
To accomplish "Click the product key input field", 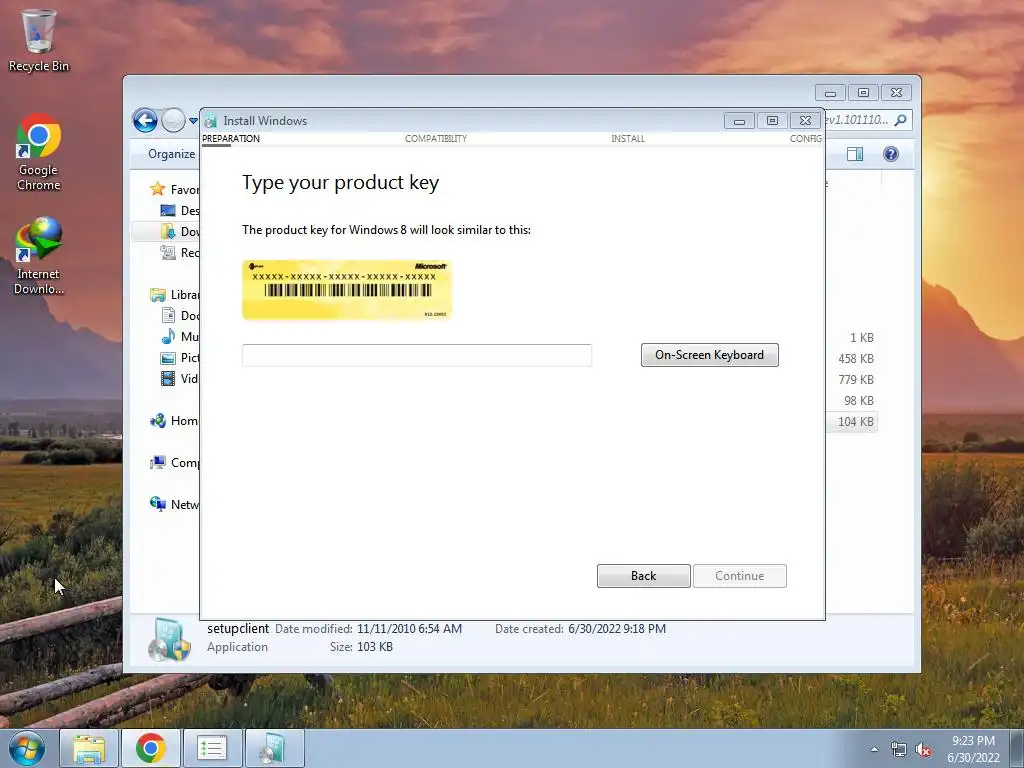I will [x=417, y=355].
